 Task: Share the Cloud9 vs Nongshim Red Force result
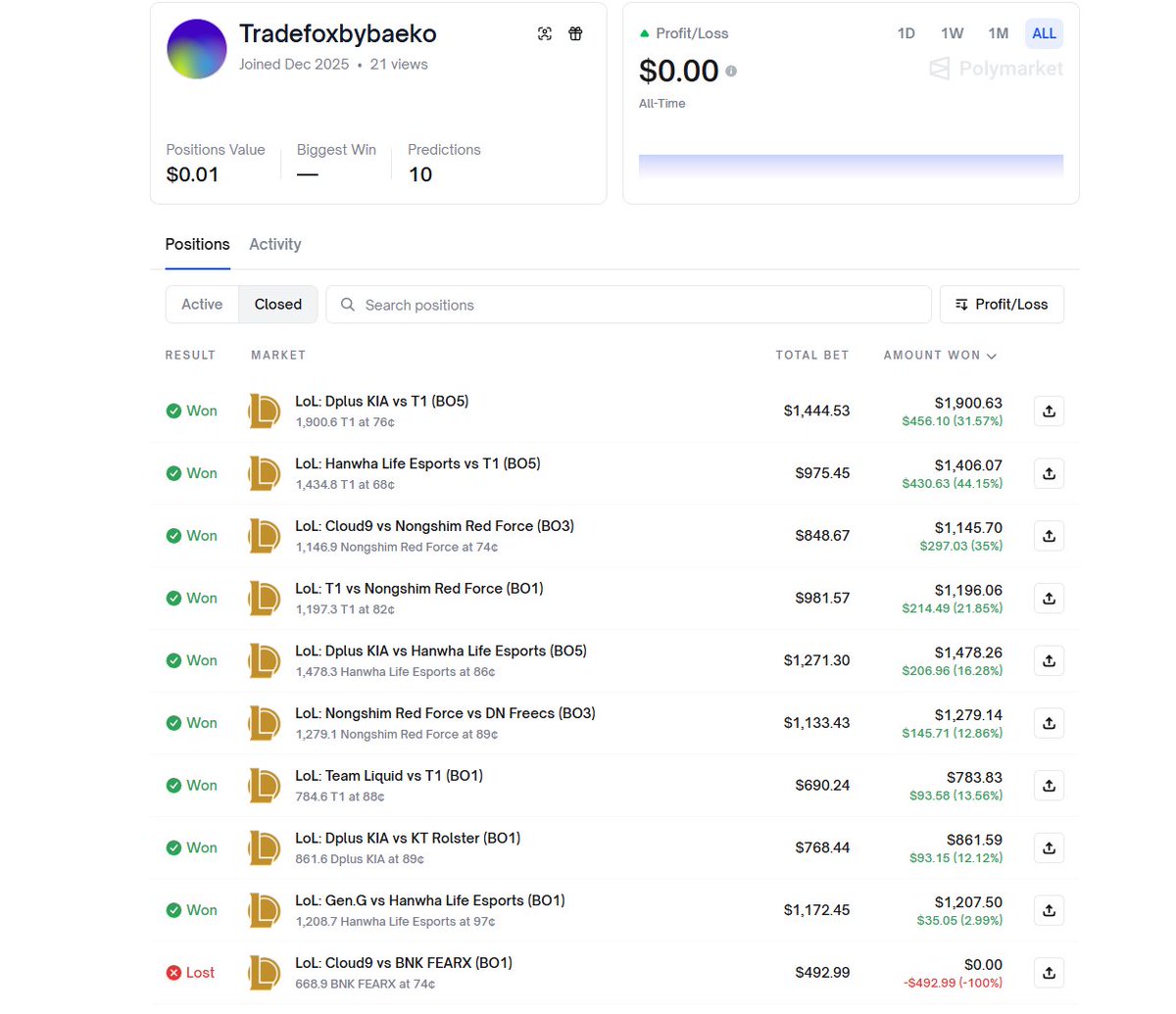click(x=1049, y=536)
